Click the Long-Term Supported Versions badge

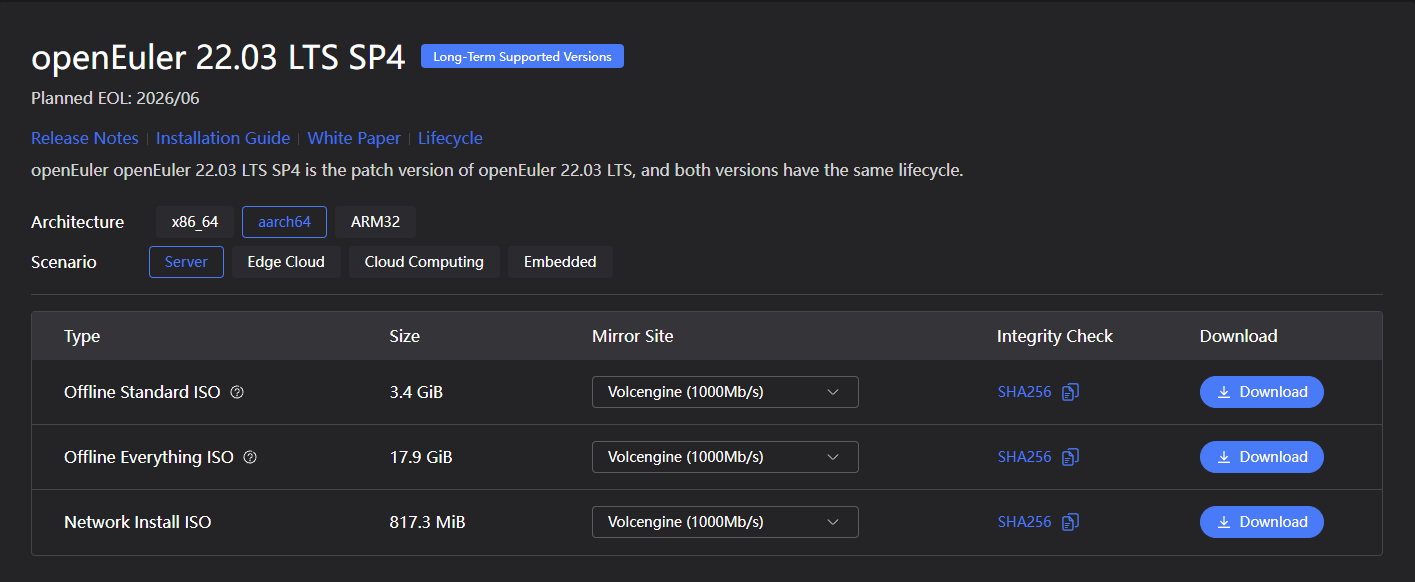pos(522,57)
